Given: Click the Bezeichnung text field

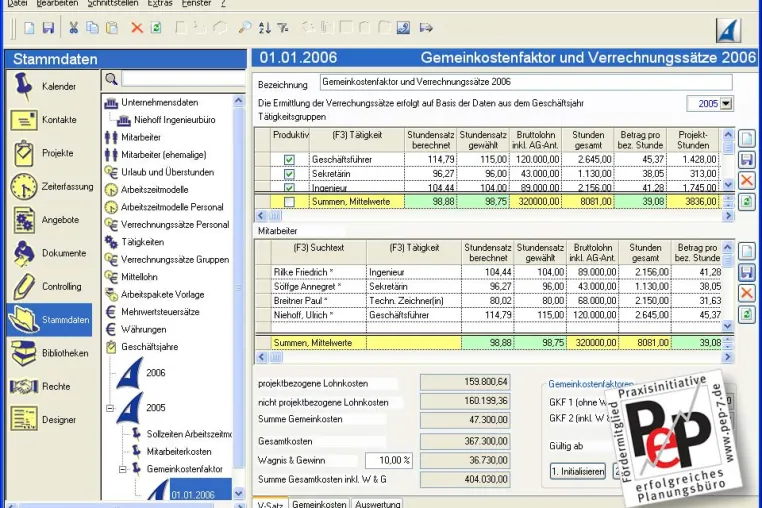Looking at the screenshot, I should tap(526, 82).
